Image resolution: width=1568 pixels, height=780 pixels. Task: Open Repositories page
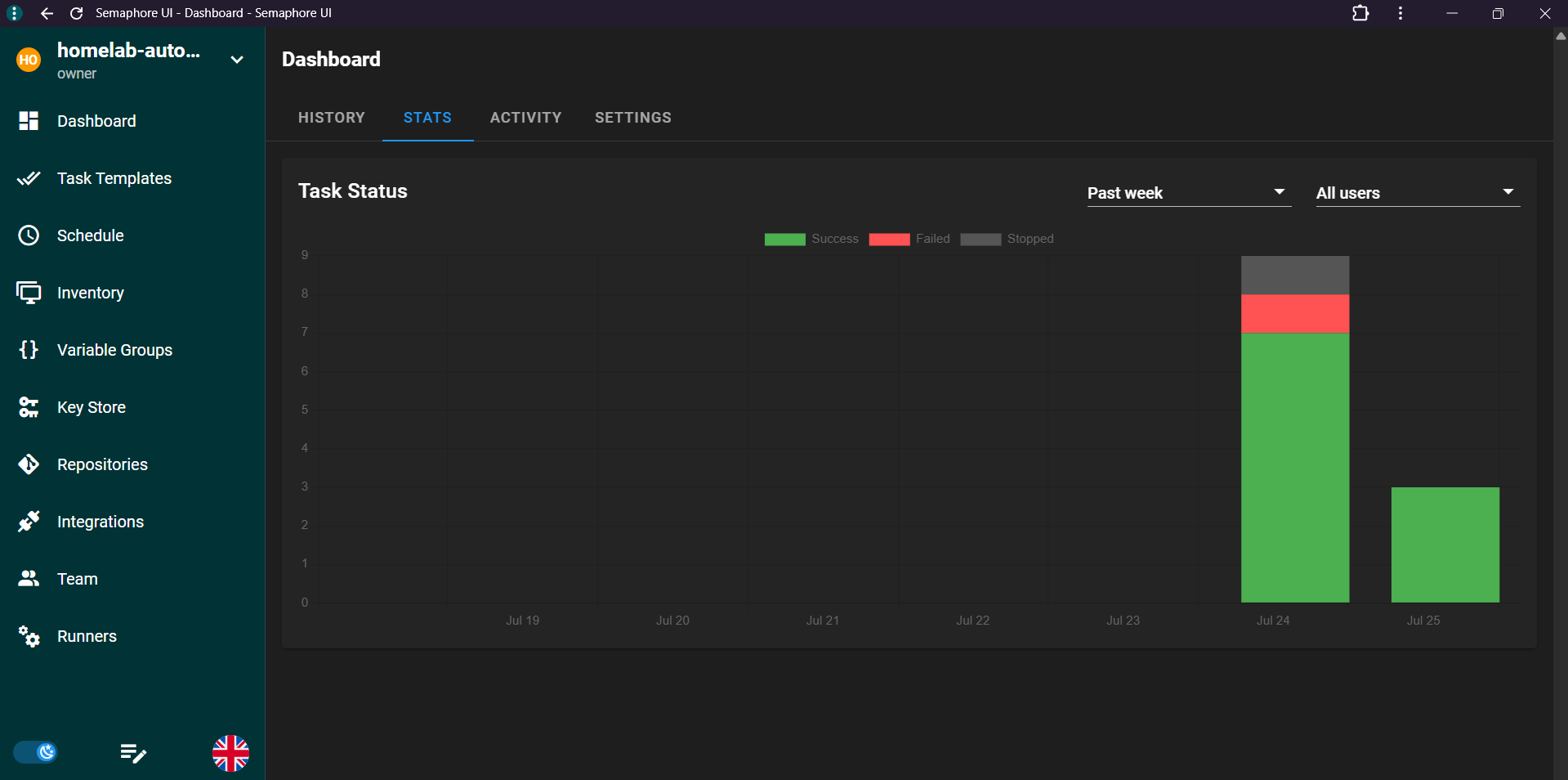click(x=102, y=464)
